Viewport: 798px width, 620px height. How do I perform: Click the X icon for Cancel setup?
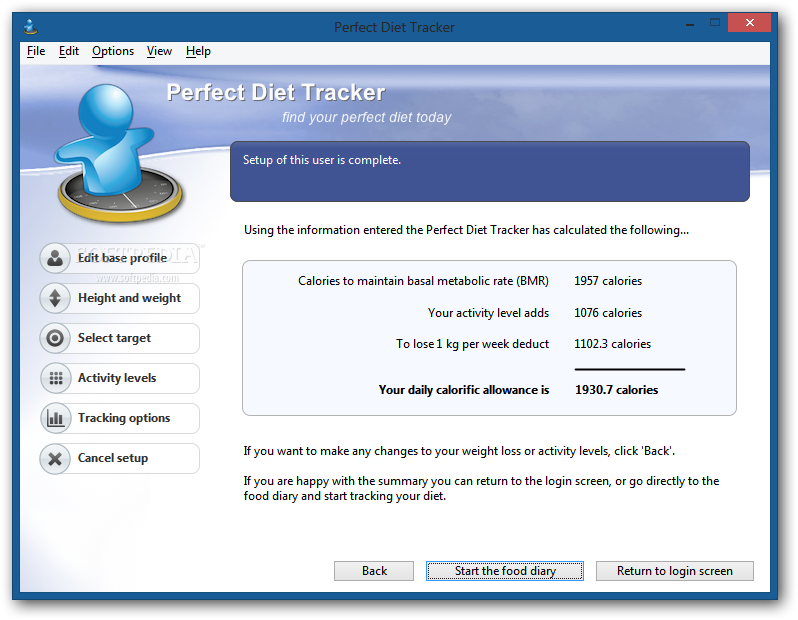[x=55, y=459]
